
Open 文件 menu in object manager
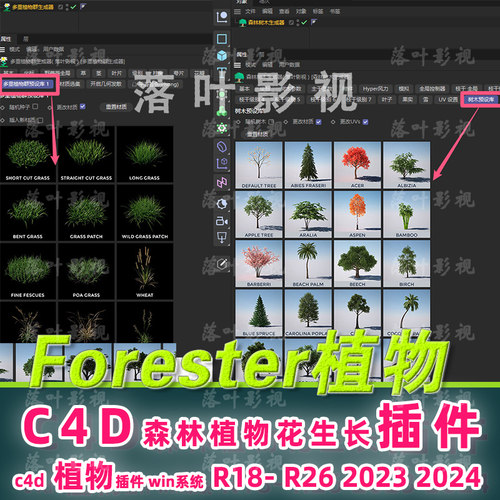tap(250, 11)
